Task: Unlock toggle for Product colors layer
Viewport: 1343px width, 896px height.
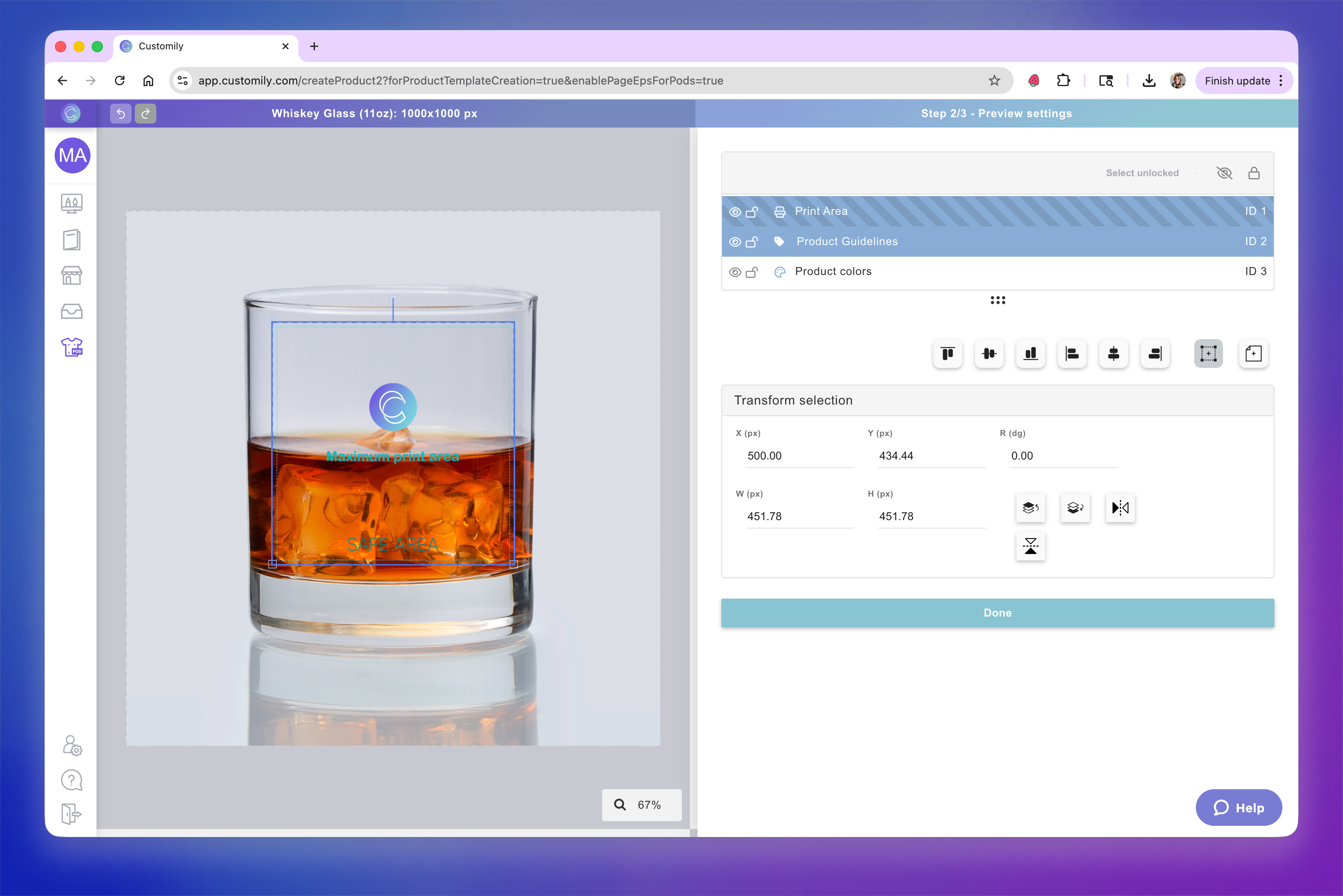Action: 752,272
